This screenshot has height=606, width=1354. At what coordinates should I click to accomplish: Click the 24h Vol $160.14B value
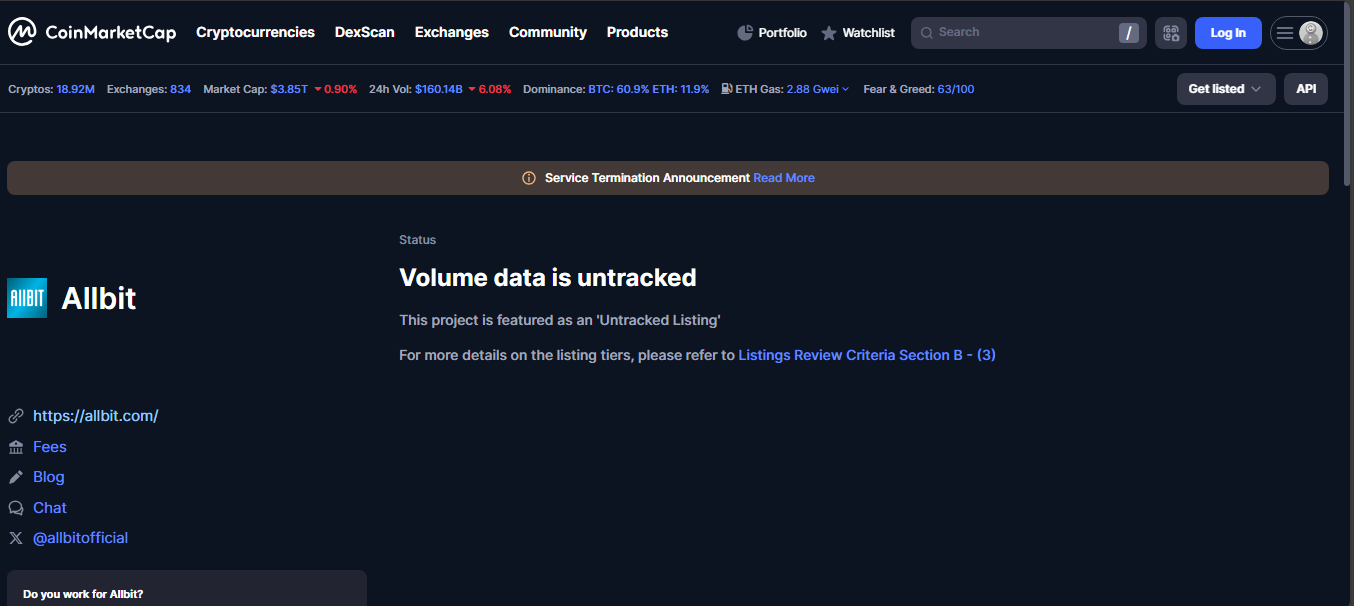[439, 89]
